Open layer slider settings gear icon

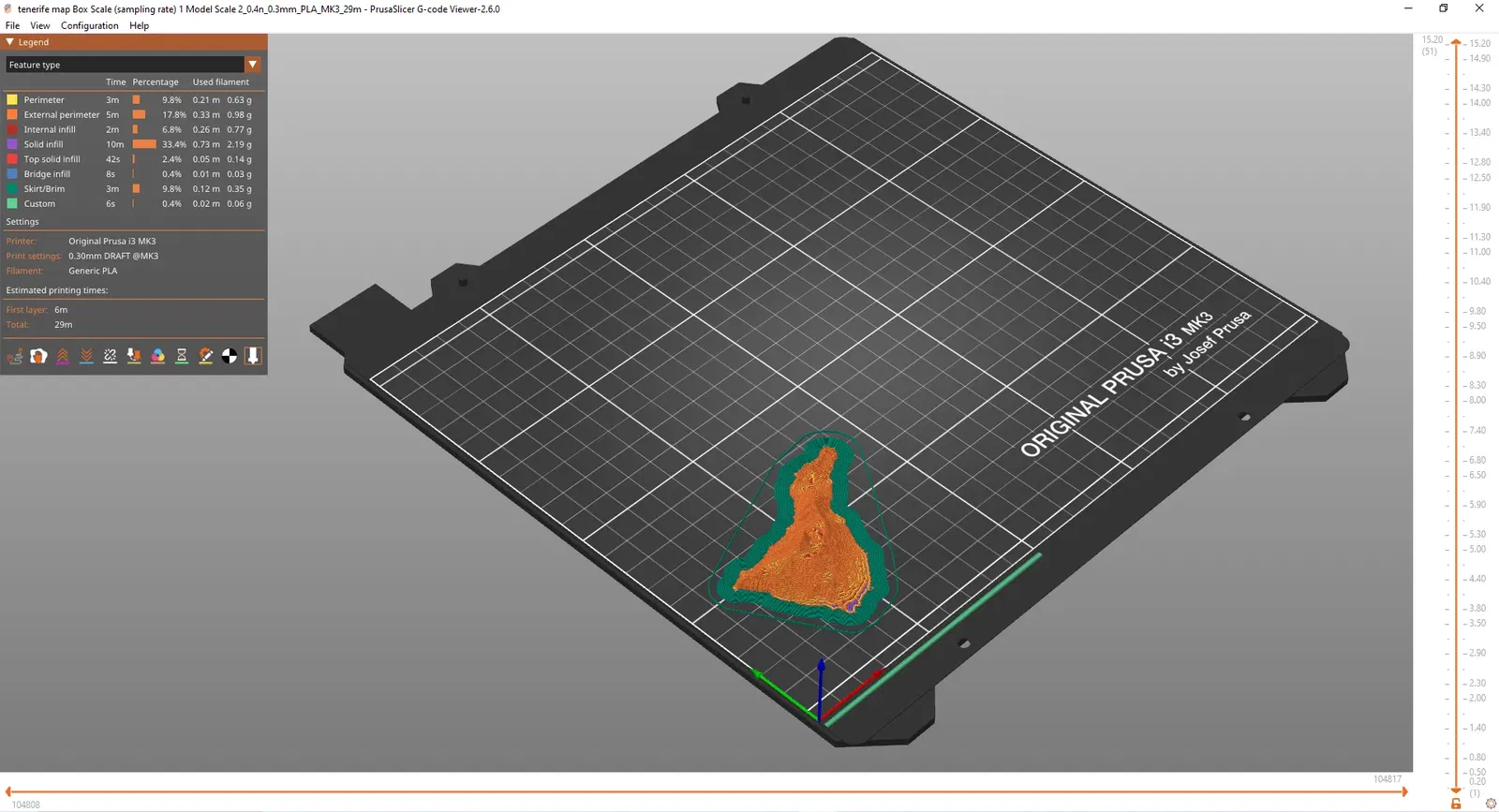coord(1491,804)
